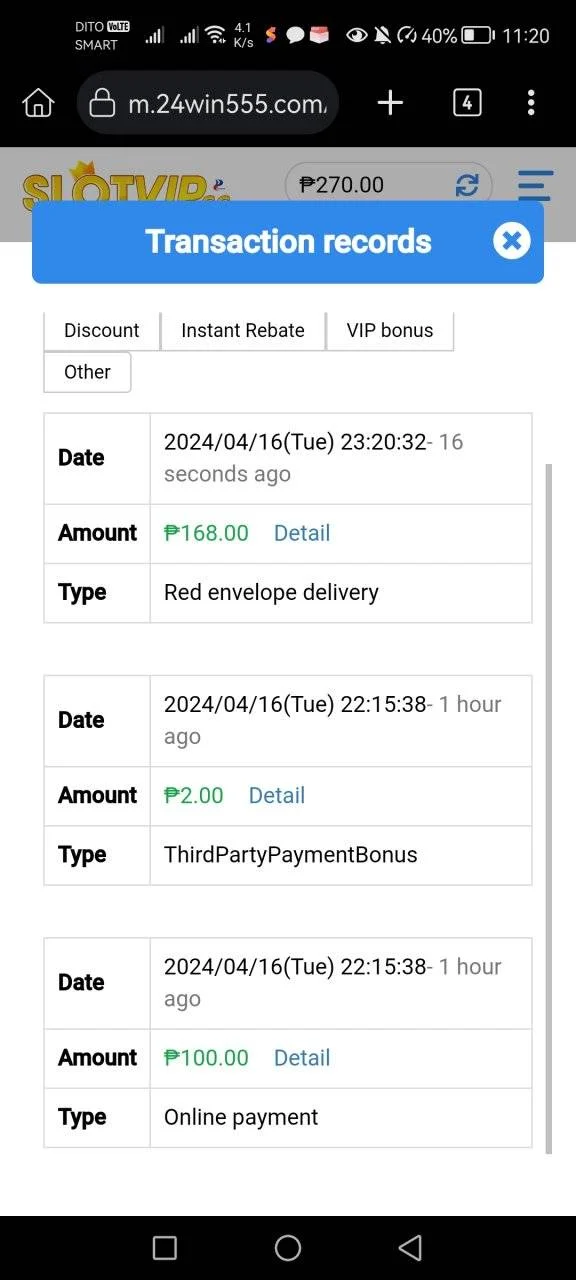Open Detail for the ₱2.00 payment bonus
This screenshot has width=576, height=1280.
[x=277, y=795]
